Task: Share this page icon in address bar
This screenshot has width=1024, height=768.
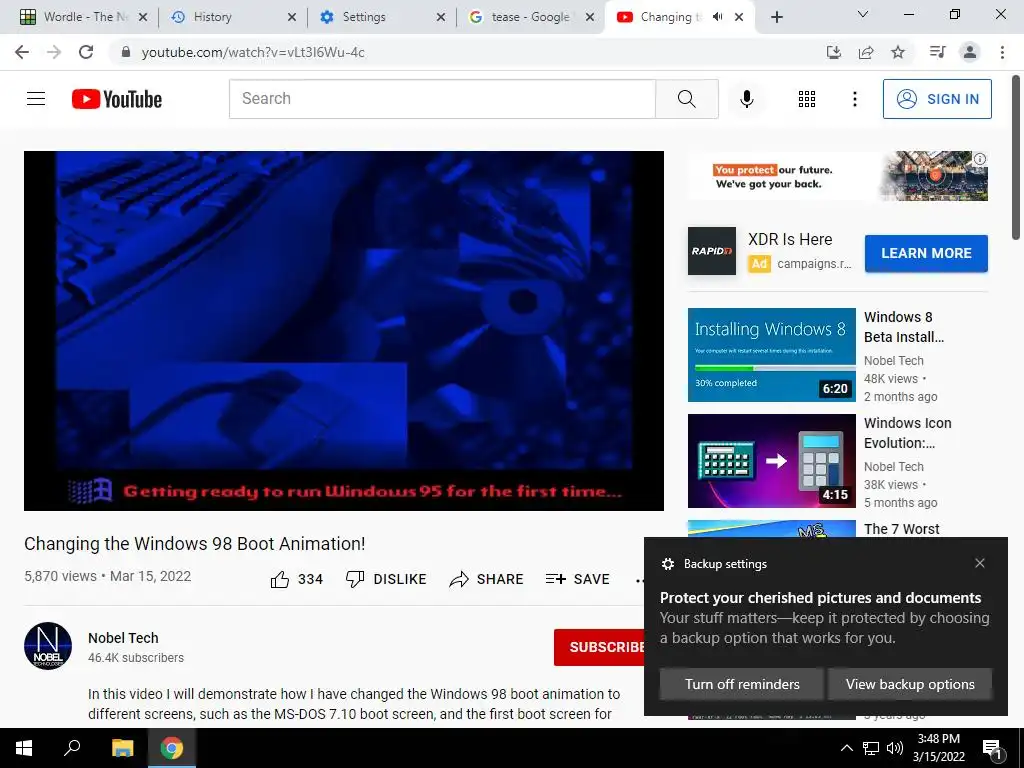Action: click(x=866, y=52)
